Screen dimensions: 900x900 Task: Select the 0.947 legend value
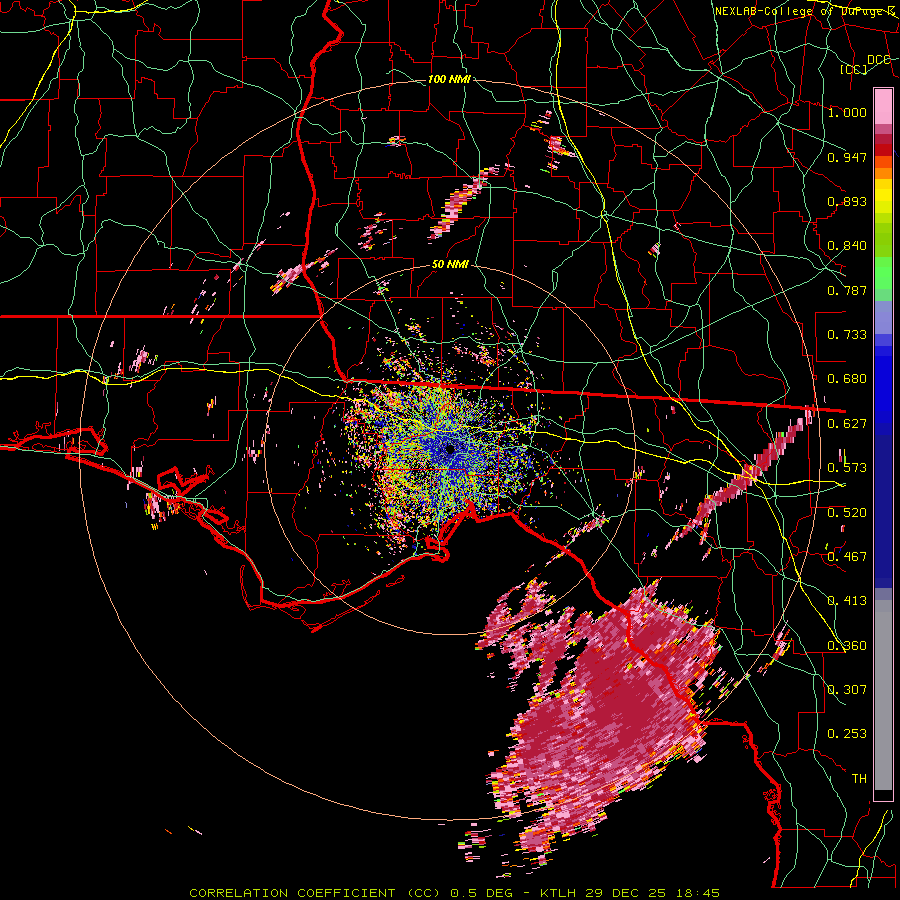[847, 157]
